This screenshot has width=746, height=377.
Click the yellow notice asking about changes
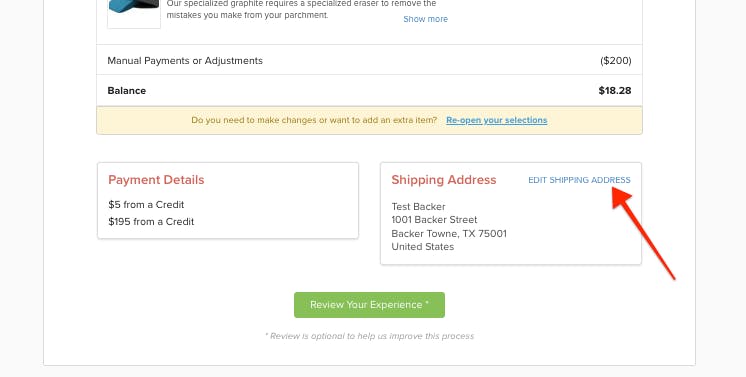point(369,120)
